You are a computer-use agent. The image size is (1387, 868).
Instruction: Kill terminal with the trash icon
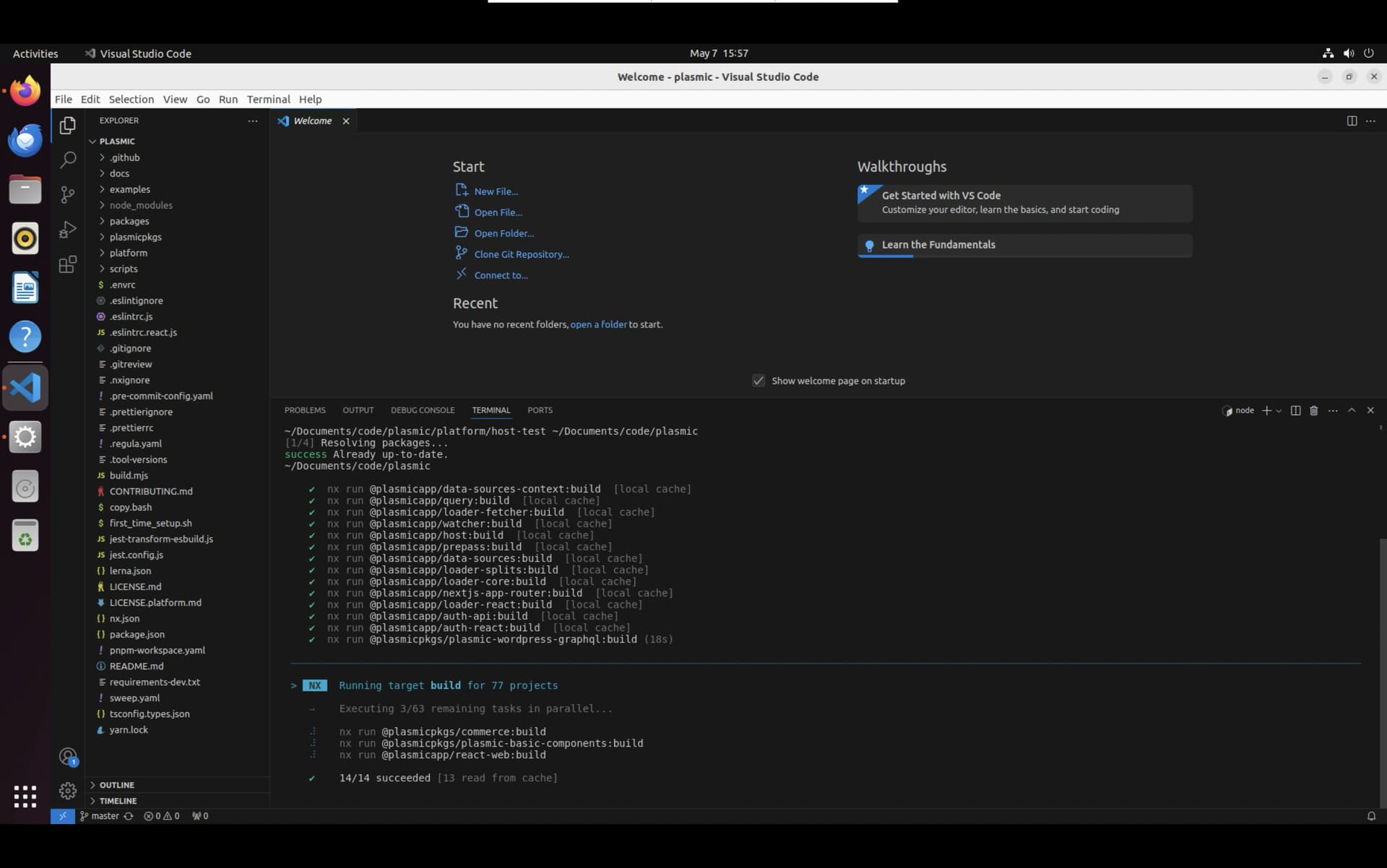1314,410
